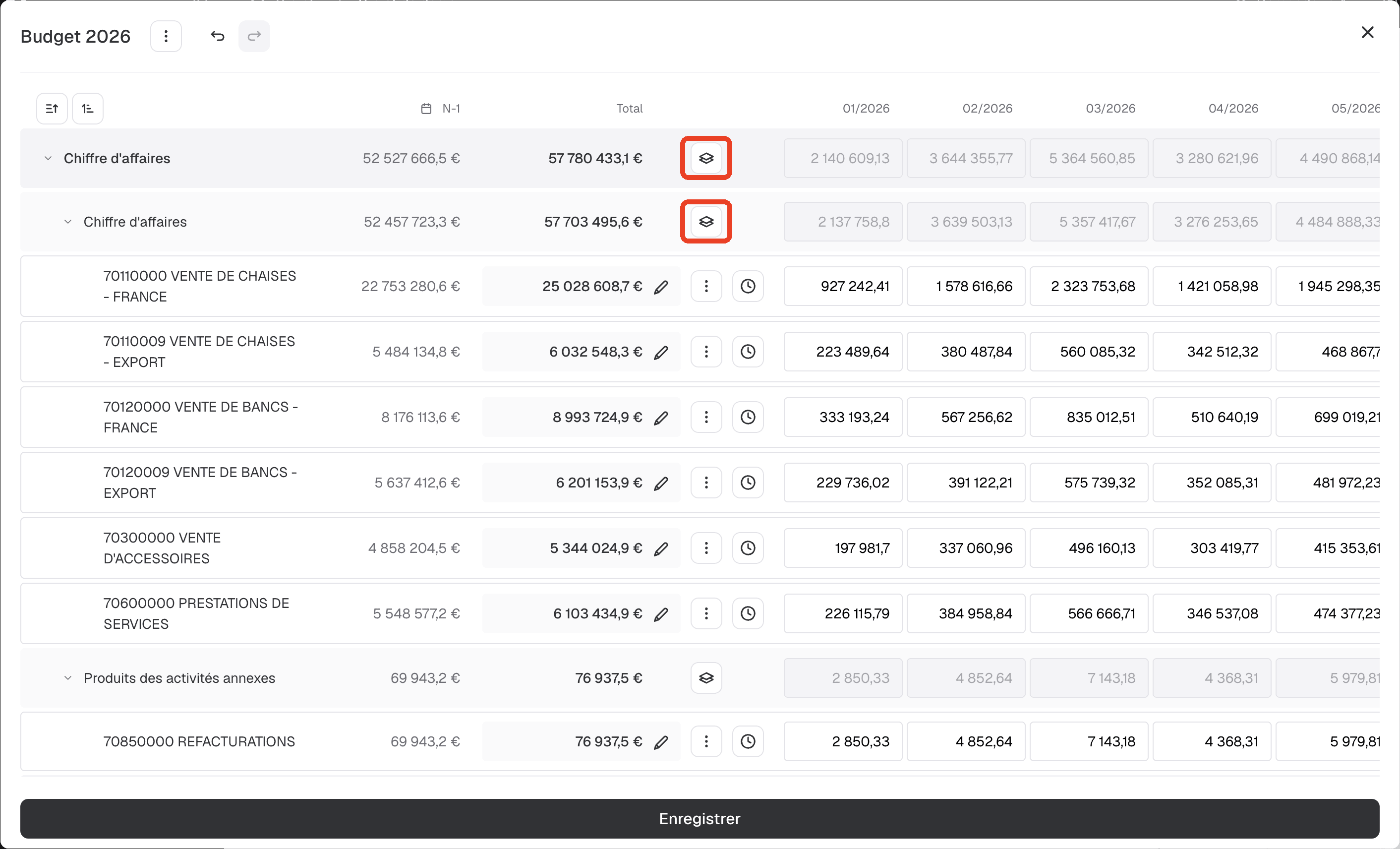Click layers icon on nested Chiffre d'affaires row
This screenshot has width=1400, height=849.
706,222
